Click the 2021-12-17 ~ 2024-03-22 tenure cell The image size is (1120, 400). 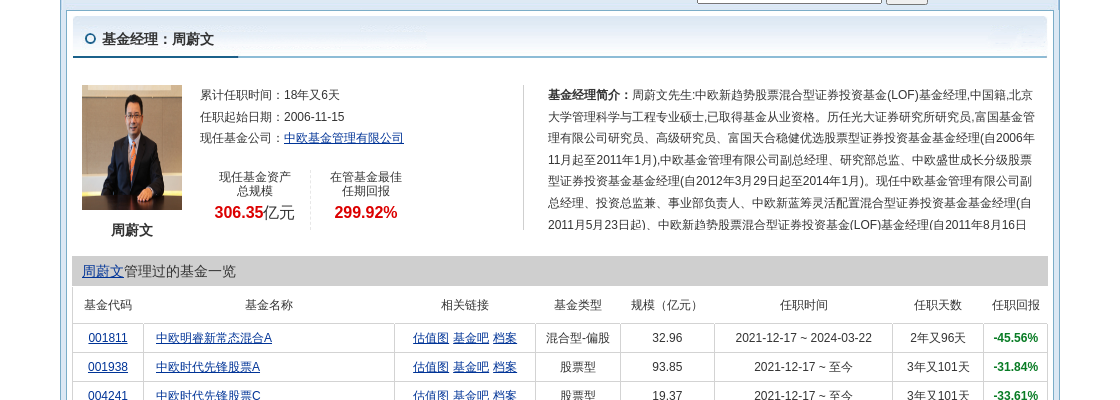click(x=804, y=338)
